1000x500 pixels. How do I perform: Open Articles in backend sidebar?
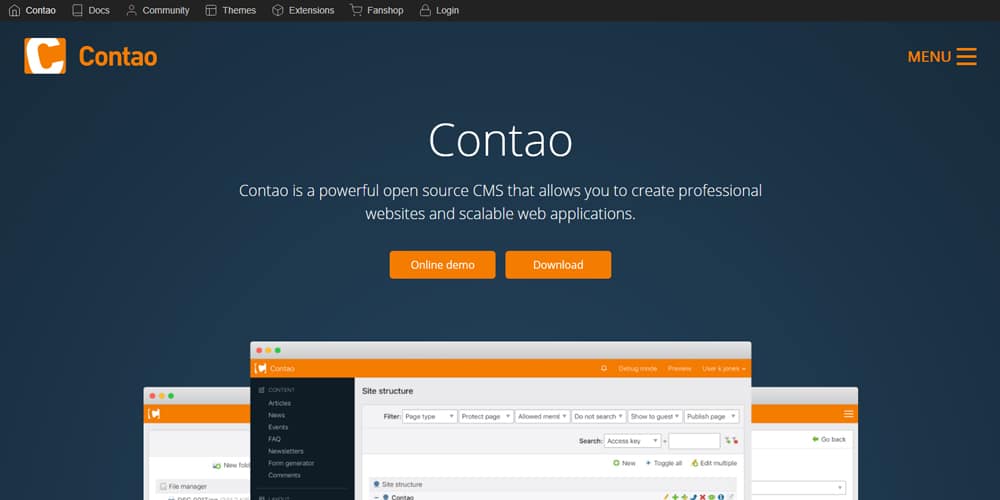[x=279, y=403]
